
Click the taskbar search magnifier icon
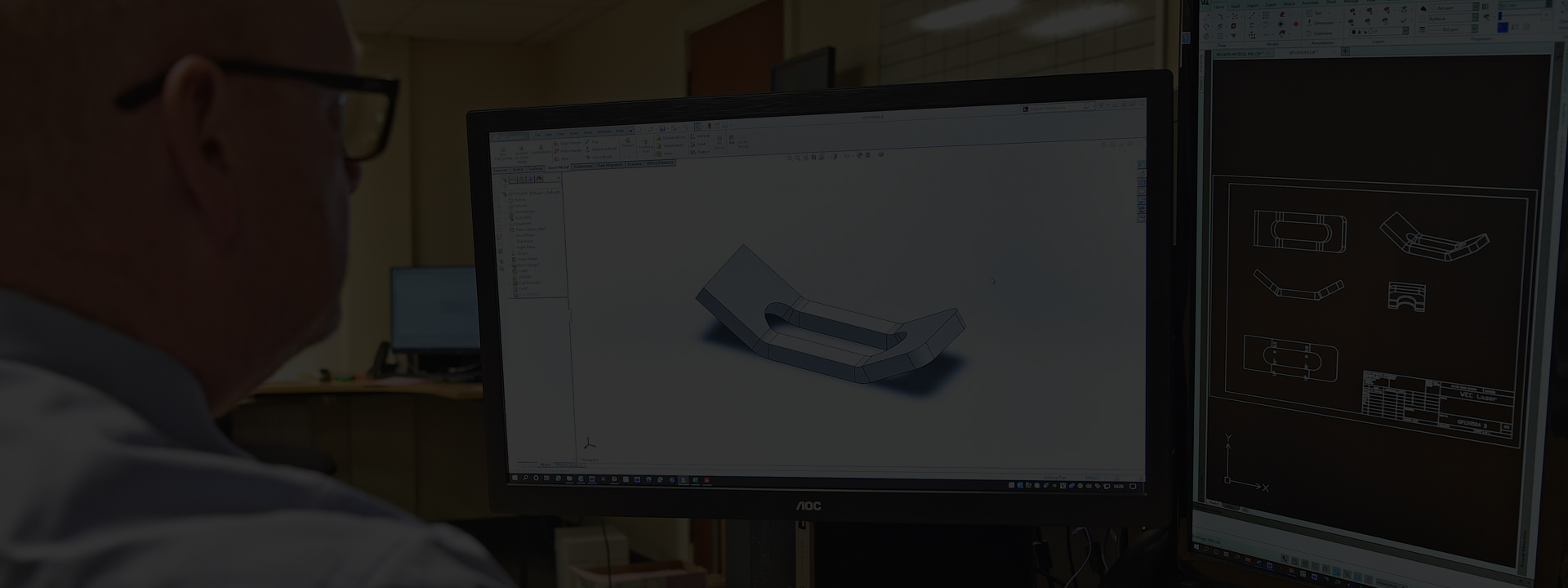point(525,478)
